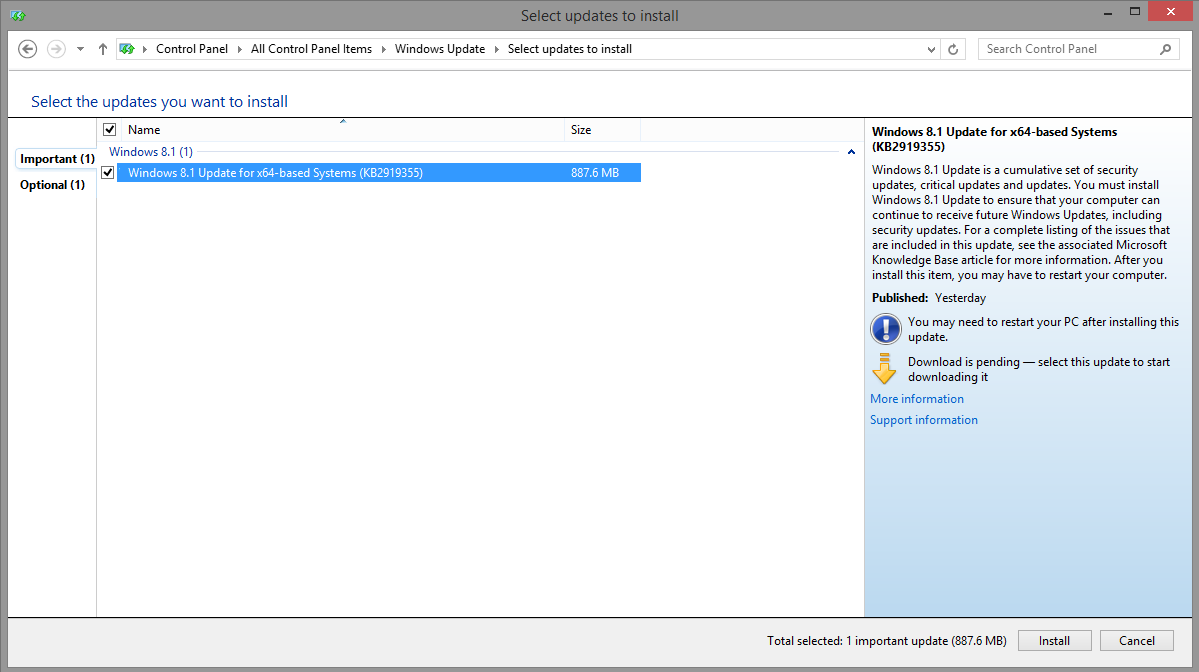Go back using the Back arrow
1199x672 pixels.
pos(28,49)
